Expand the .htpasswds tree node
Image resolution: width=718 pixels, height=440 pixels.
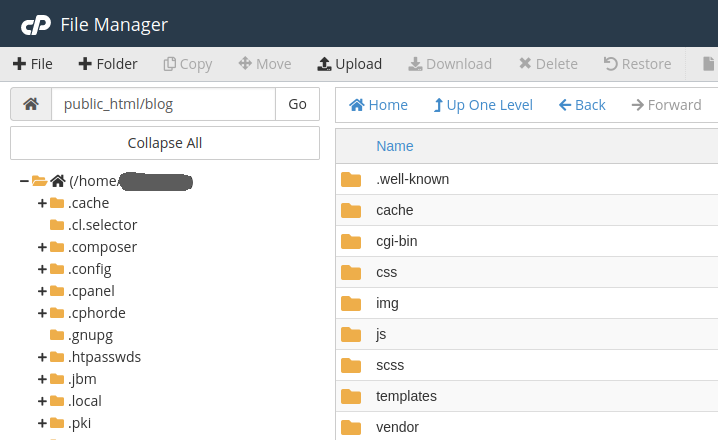click(x=42, y=357)
